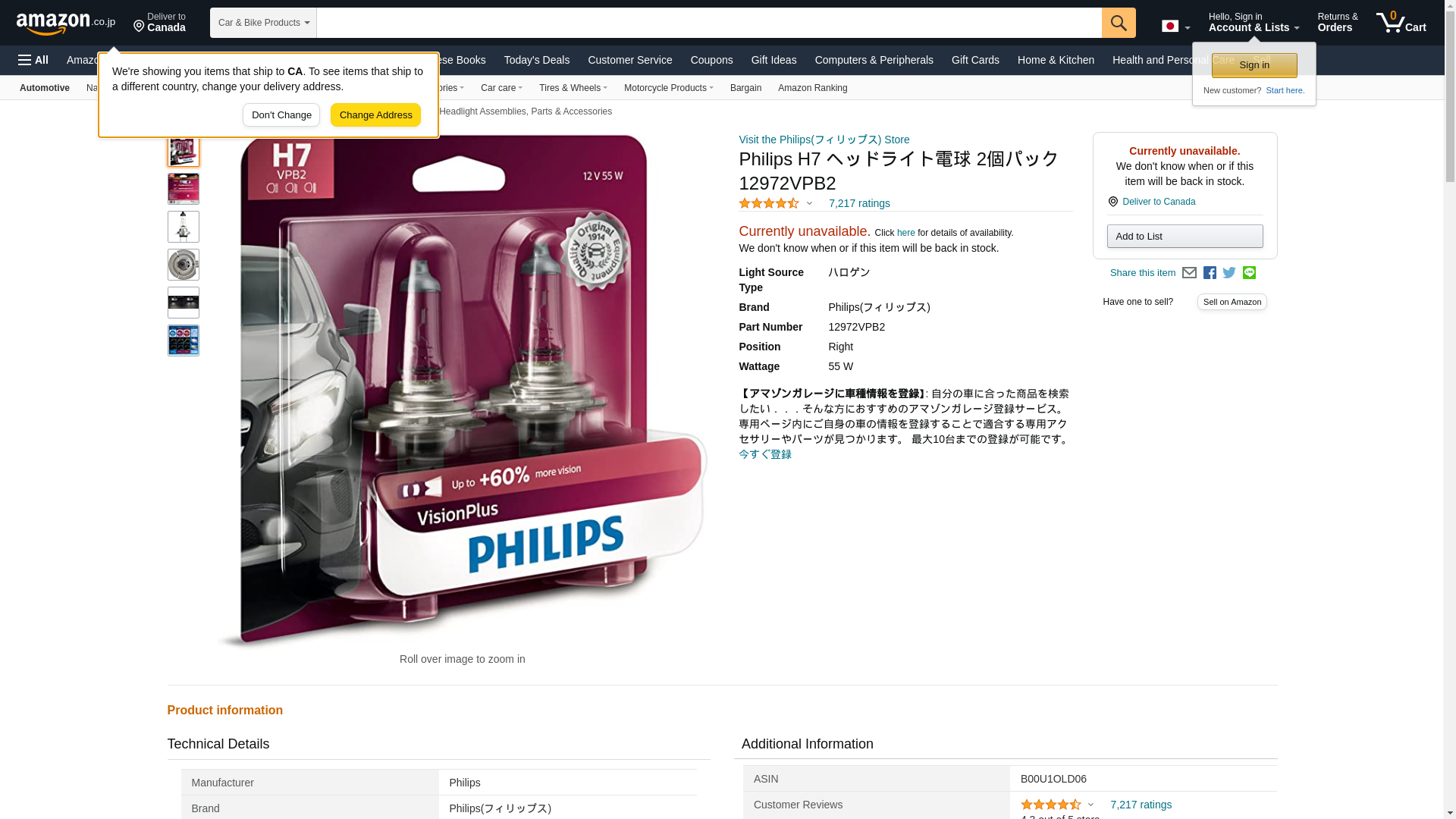Click the yellow Sign in button
This screenshot has width=1456, height=819.
(x=1254, y=65)
